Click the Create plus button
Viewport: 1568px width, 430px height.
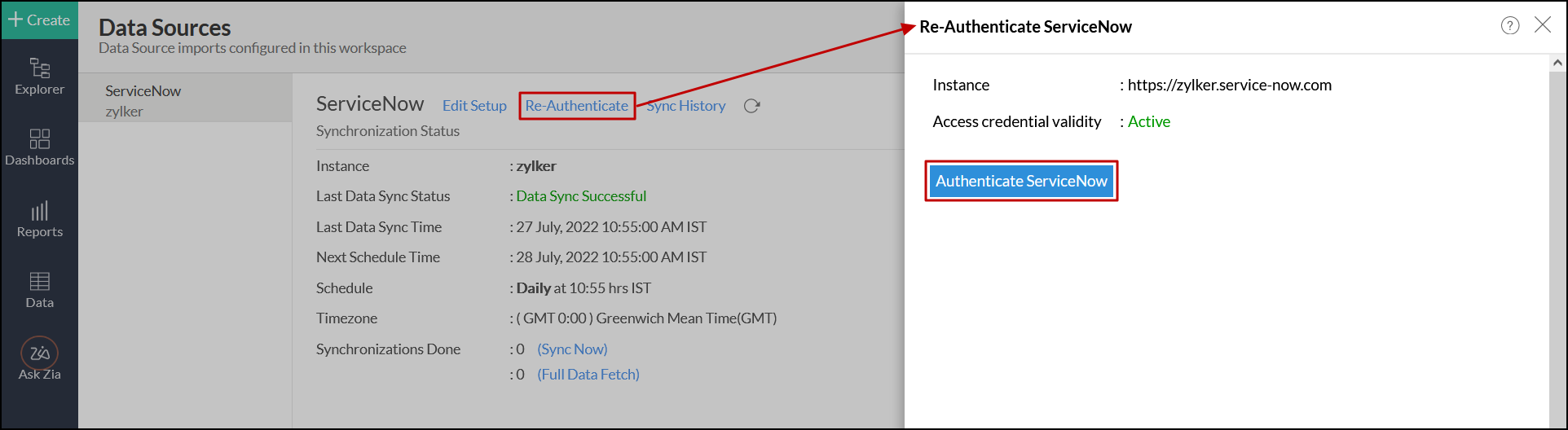pos(39,20)
